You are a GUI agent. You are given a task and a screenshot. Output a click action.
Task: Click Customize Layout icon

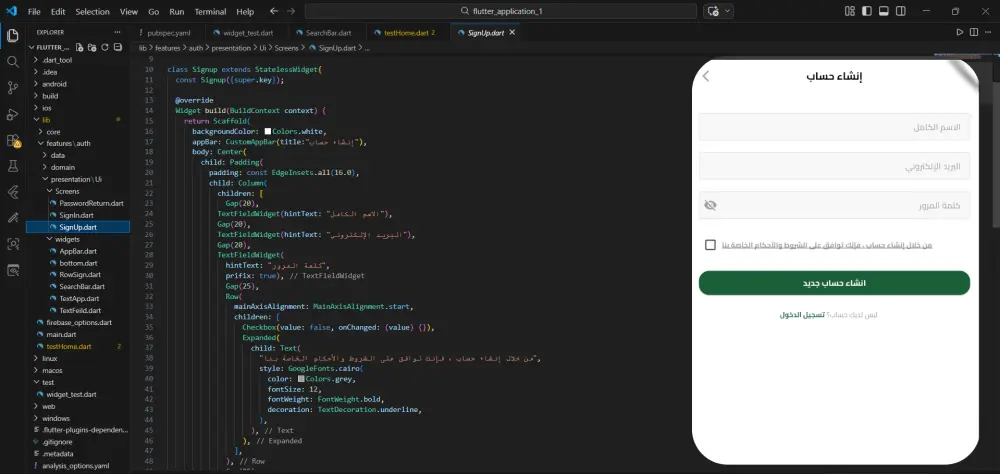[x=849, y=11]
